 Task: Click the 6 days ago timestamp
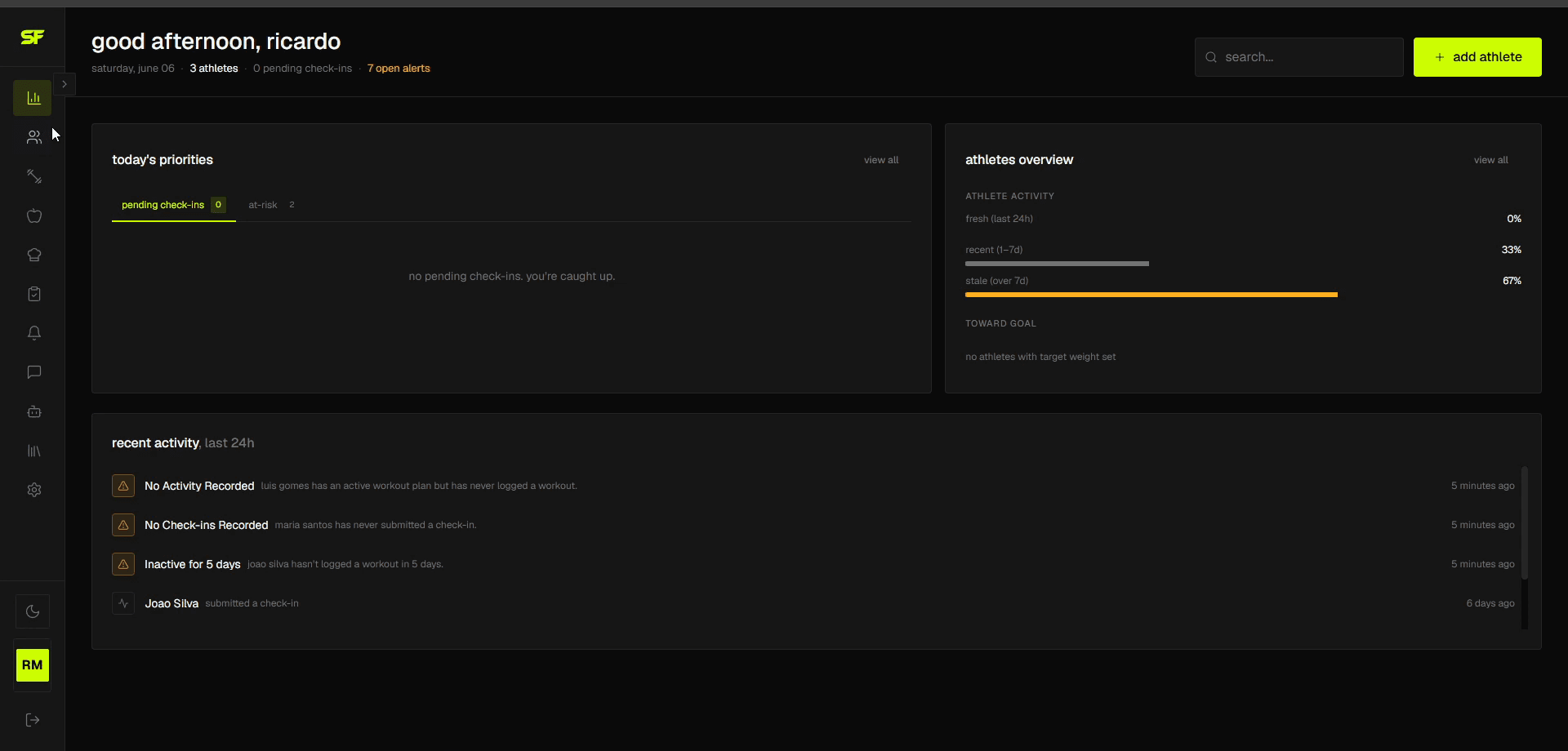click(x=1490, y=603)
